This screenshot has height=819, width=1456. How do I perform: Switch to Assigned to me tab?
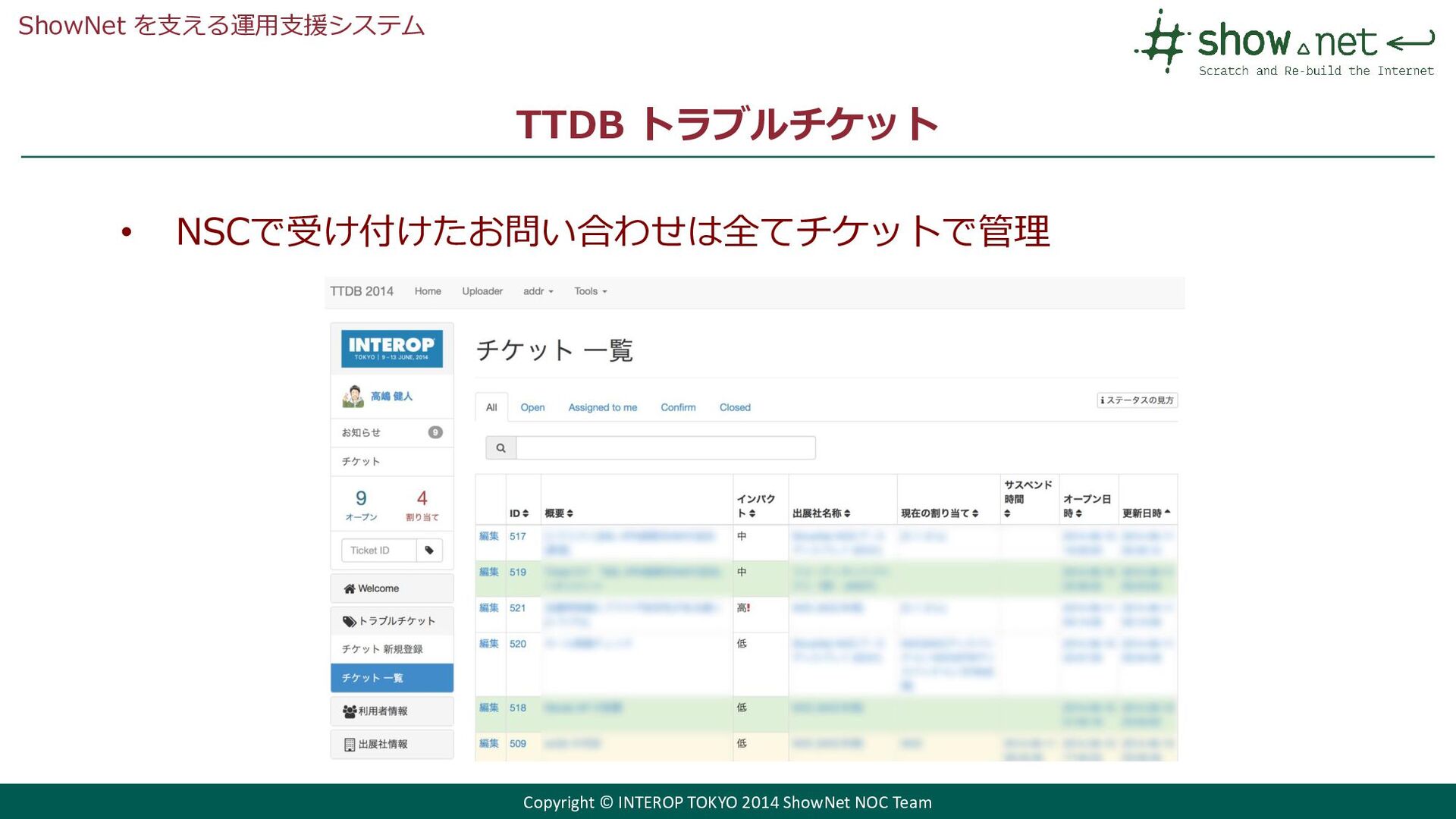click(x=603, y=407)
